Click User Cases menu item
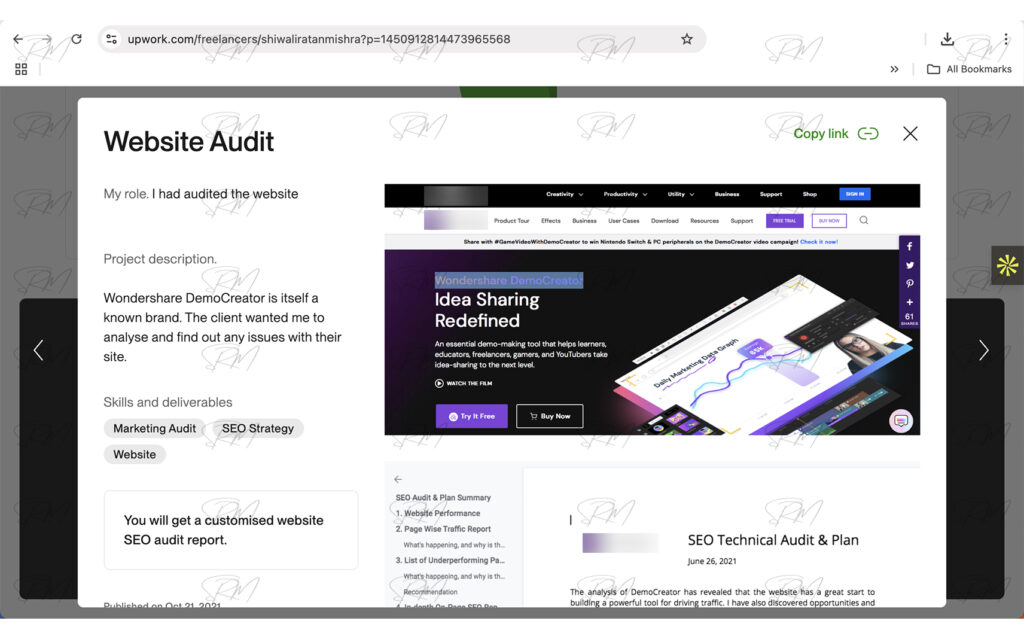Image resolution: width=1024 pixels, height=639 pixels. (x=624, y=221)
